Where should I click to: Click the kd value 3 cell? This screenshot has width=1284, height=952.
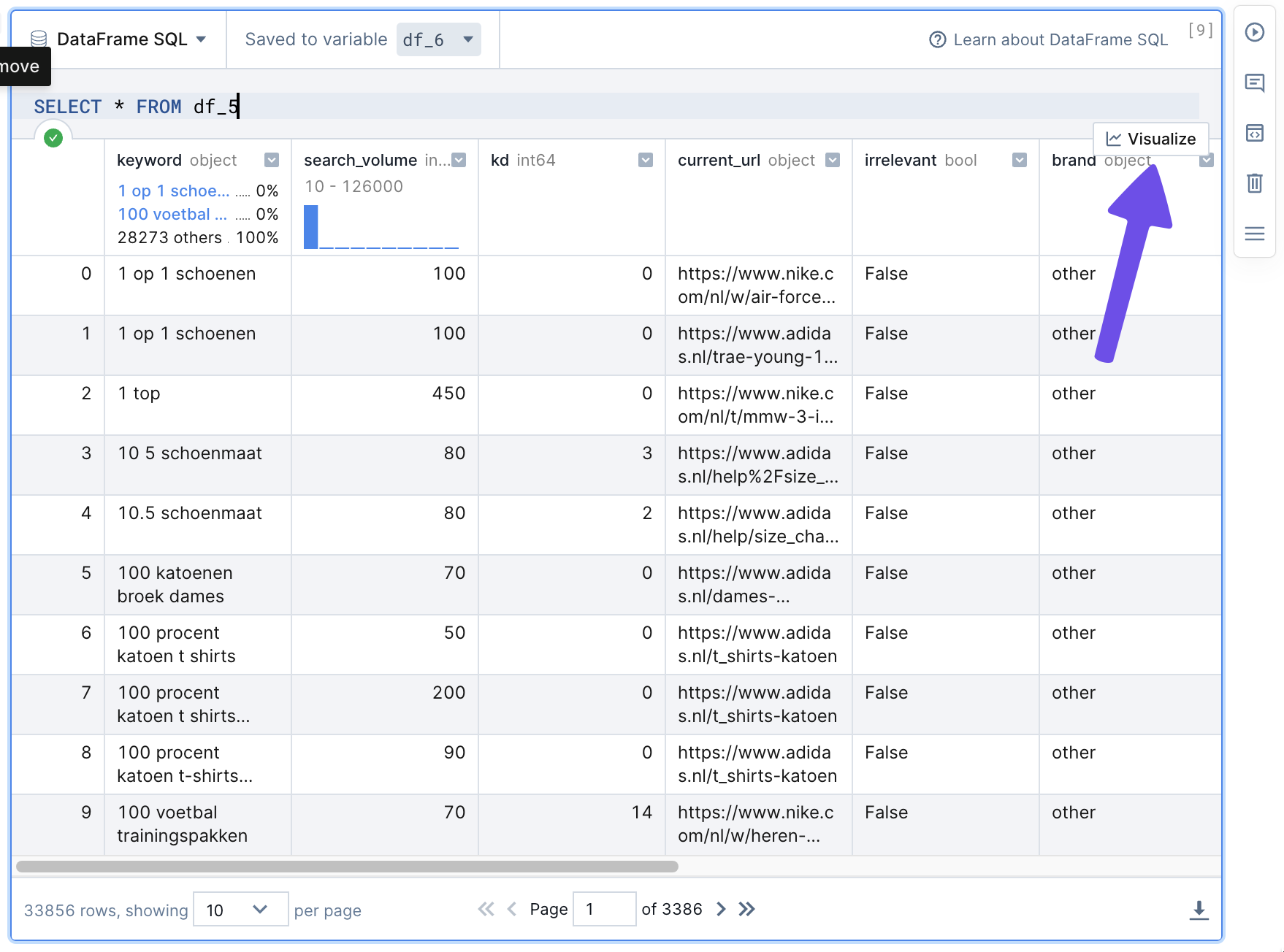(x=572, y=465)
